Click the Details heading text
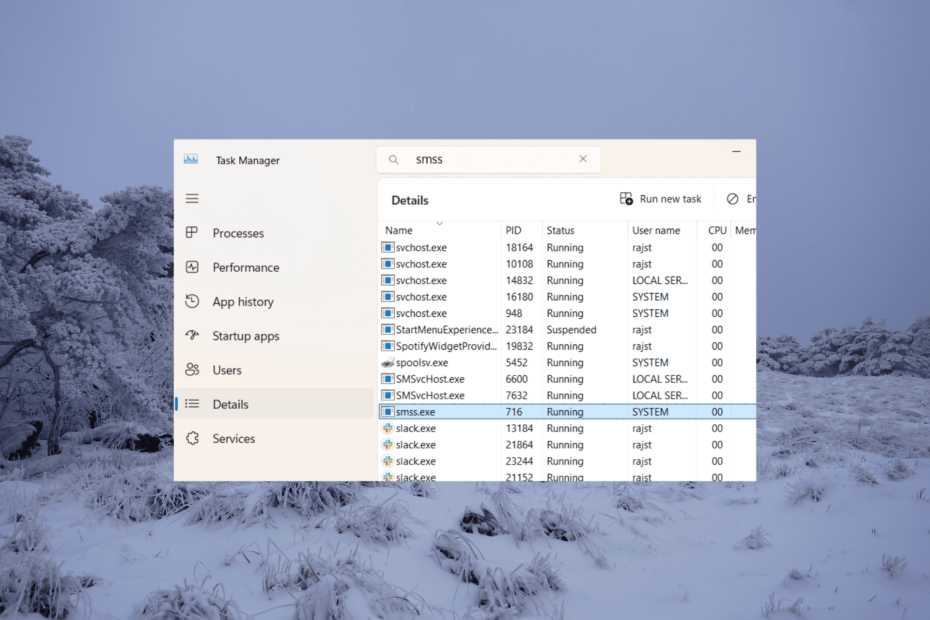This screenshot has height=620, width=930. pyautogui.click(x=410, y=201)
